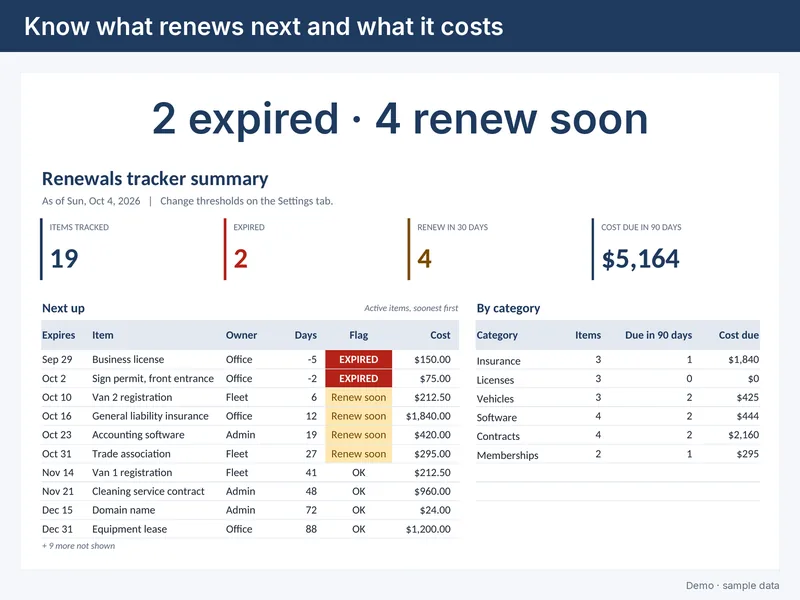Screen dimensions: 800x600
Task: Select the 'Equipment lease' item
Action: [x=130, y=529]
